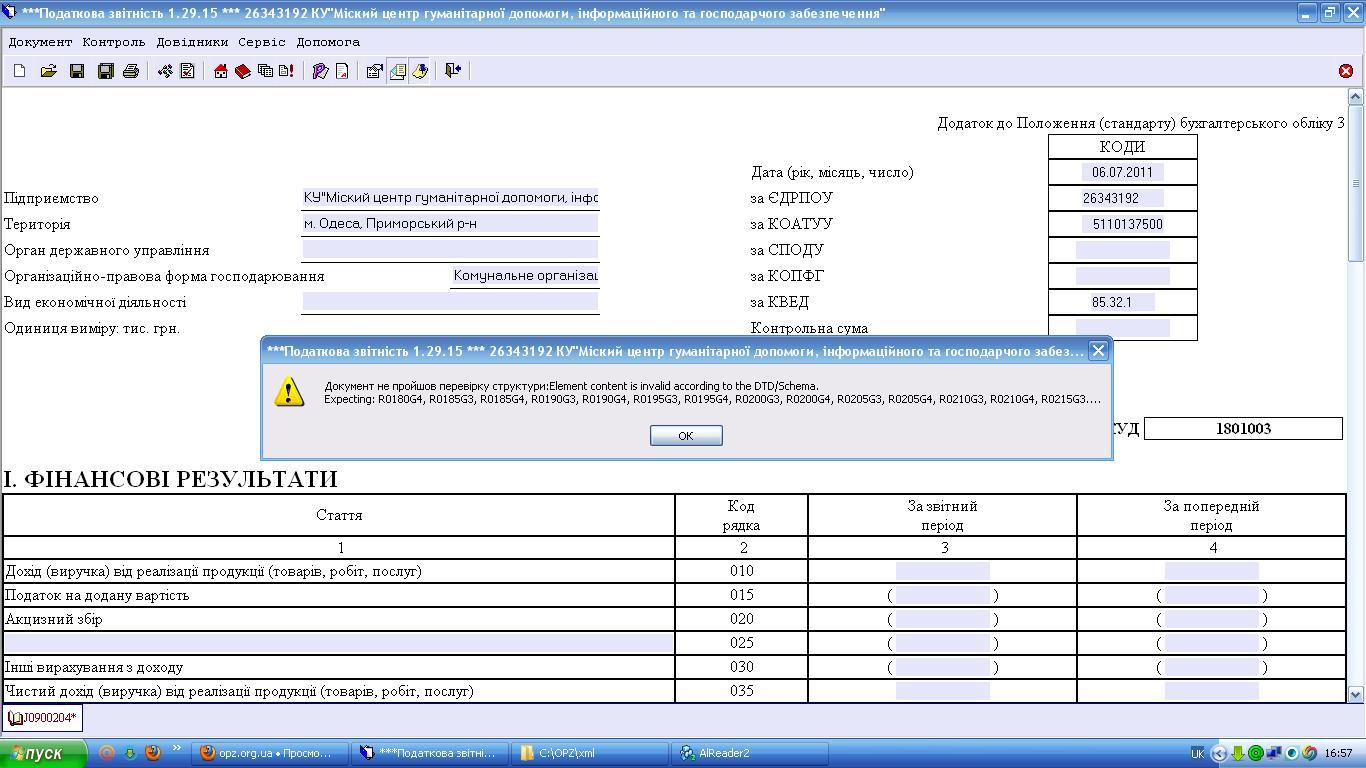Click the new blank document icon
Viewport: 1366px width, 768px height.
[x=19, y=71]
